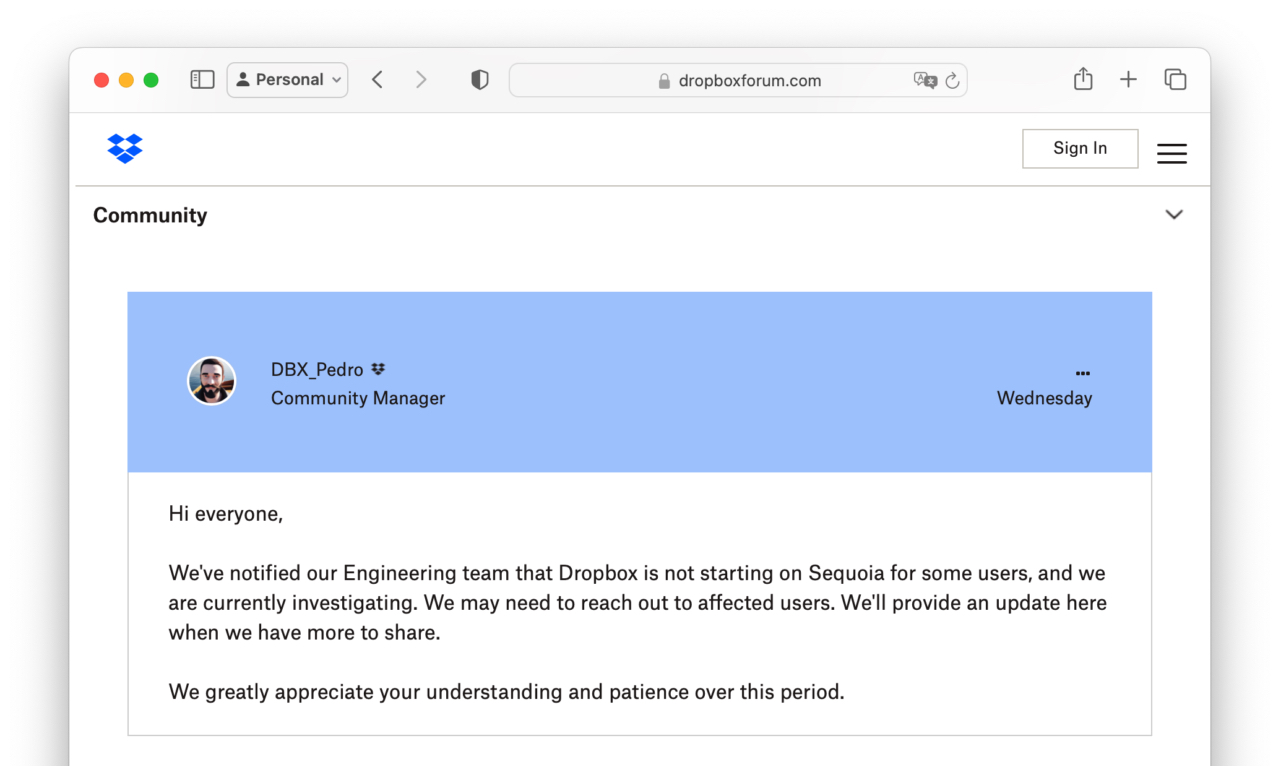Show the tab overview
1280x766 pixels.
1175,80
